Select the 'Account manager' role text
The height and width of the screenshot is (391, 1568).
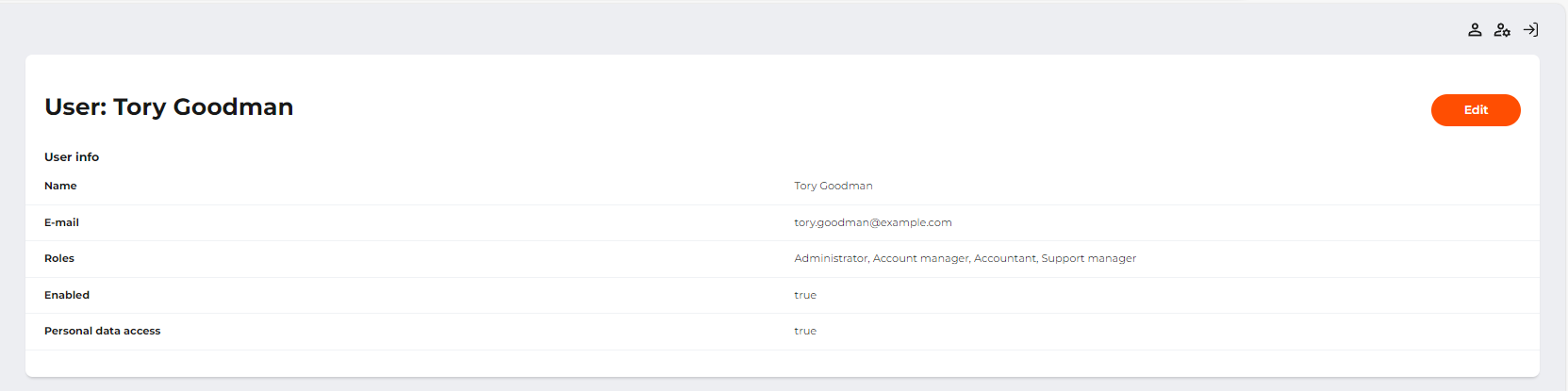(x=920, y=258)
